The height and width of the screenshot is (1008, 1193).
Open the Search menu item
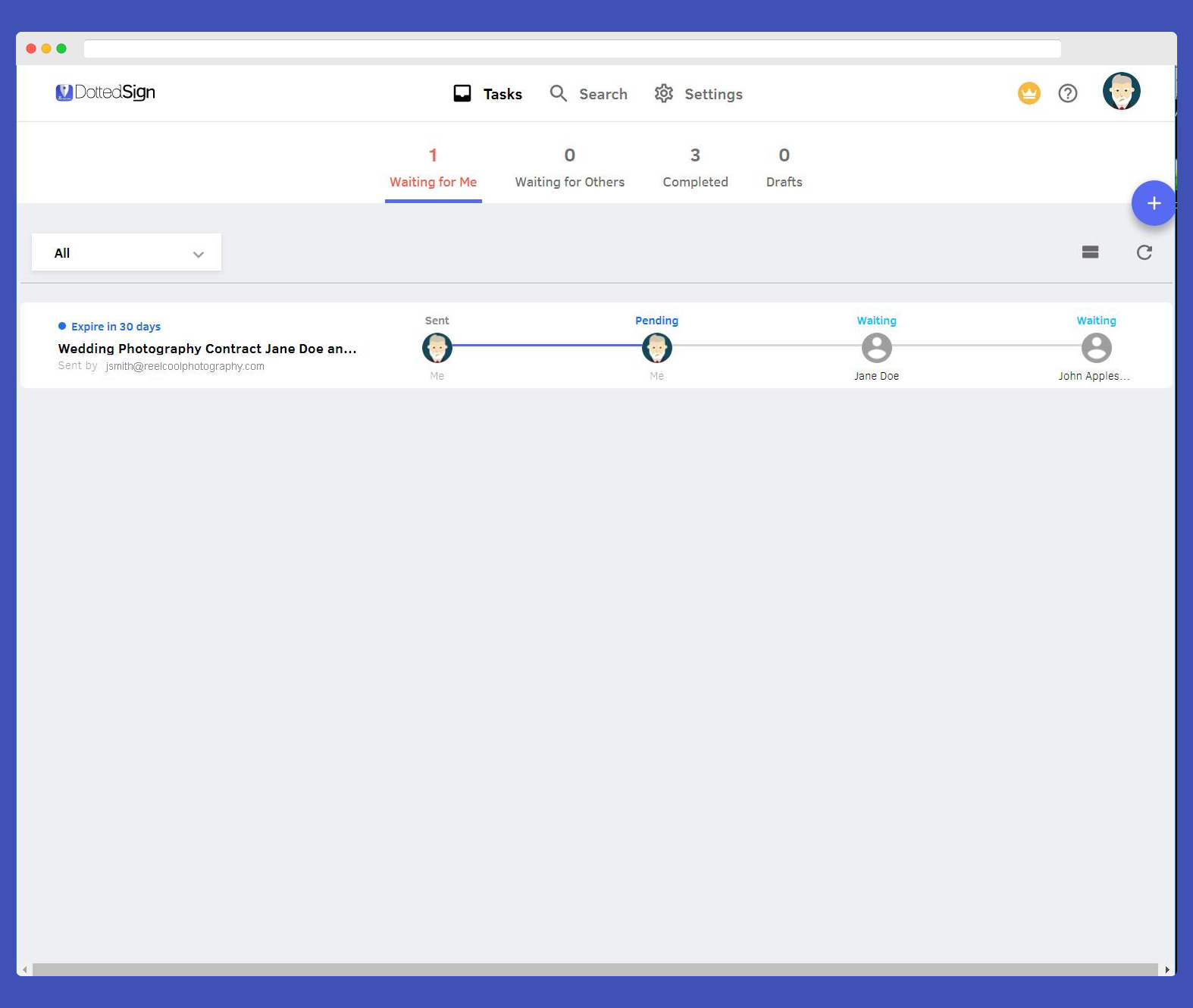click(x=589, y=94)
